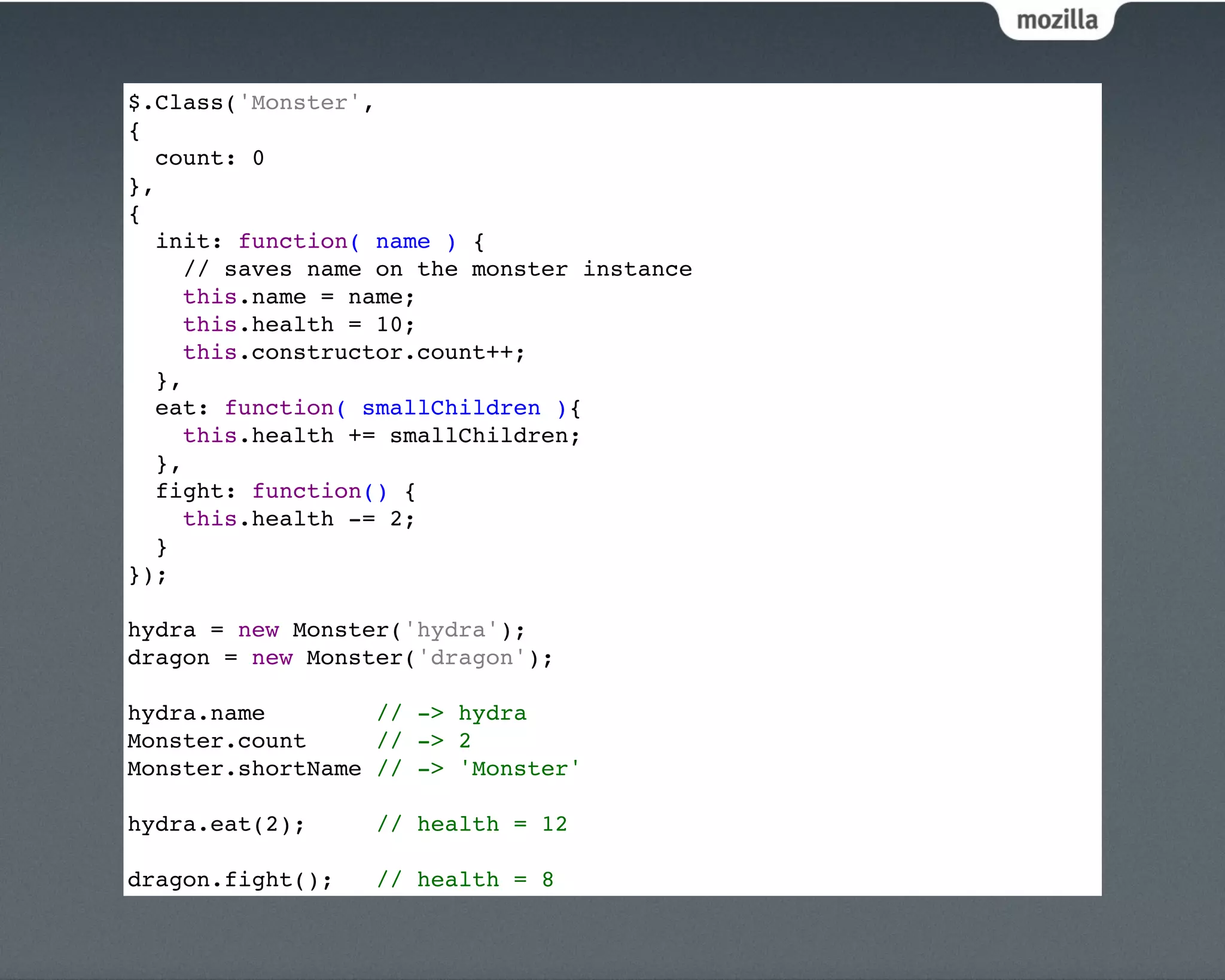Click the "eat: function( smallChildren ){" line

click(368, 408)
